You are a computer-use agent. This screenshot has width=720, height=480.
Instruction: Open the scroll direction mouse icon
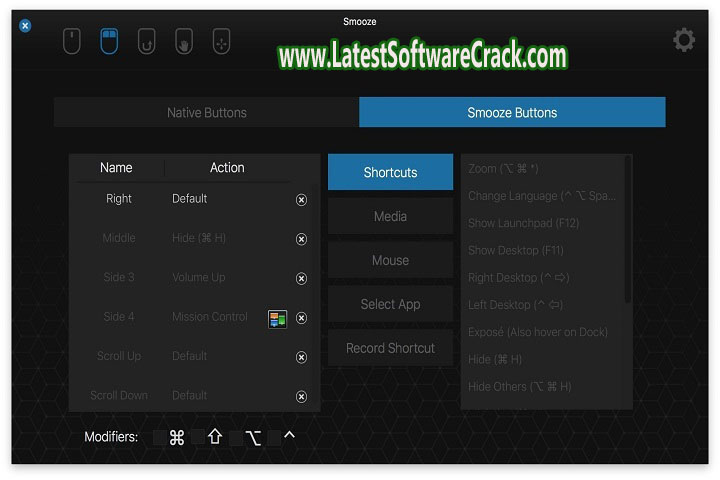(146, 41)
